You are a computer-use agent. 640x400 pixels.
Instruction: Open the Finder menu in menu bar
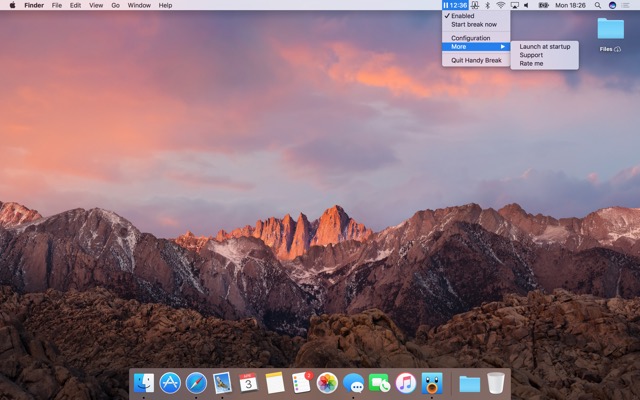click(x=34, y=5)
